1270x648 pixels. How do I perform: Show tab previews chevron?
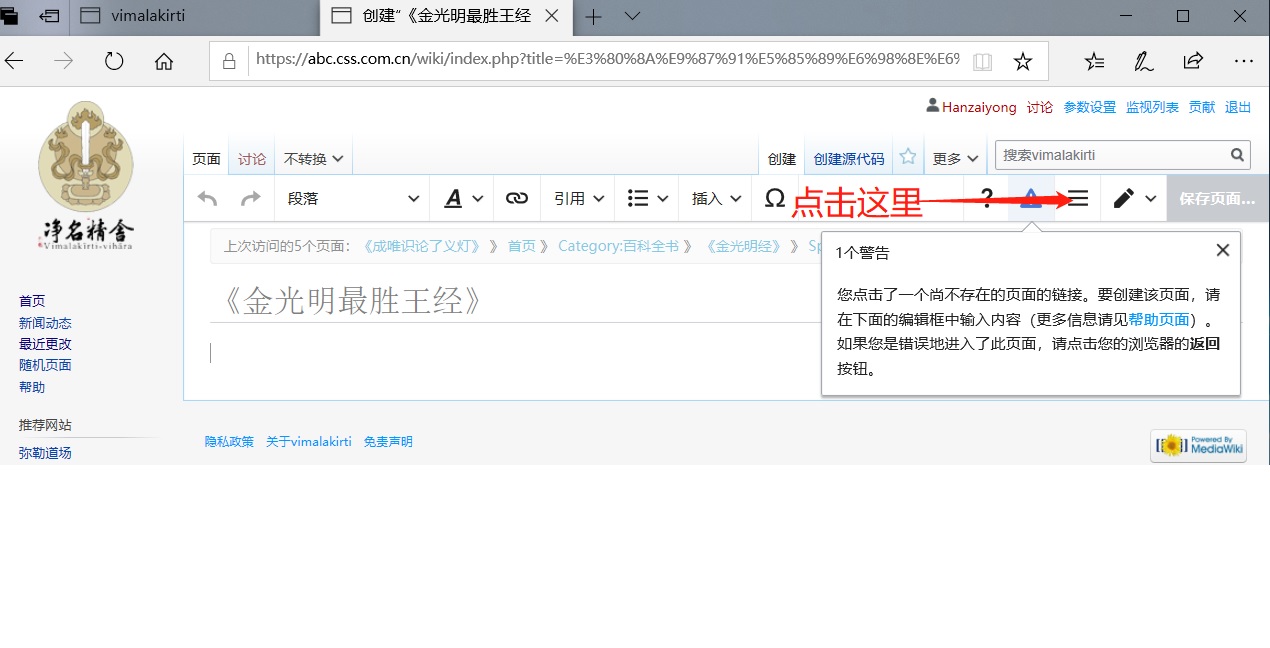click(x=632, y=16)
